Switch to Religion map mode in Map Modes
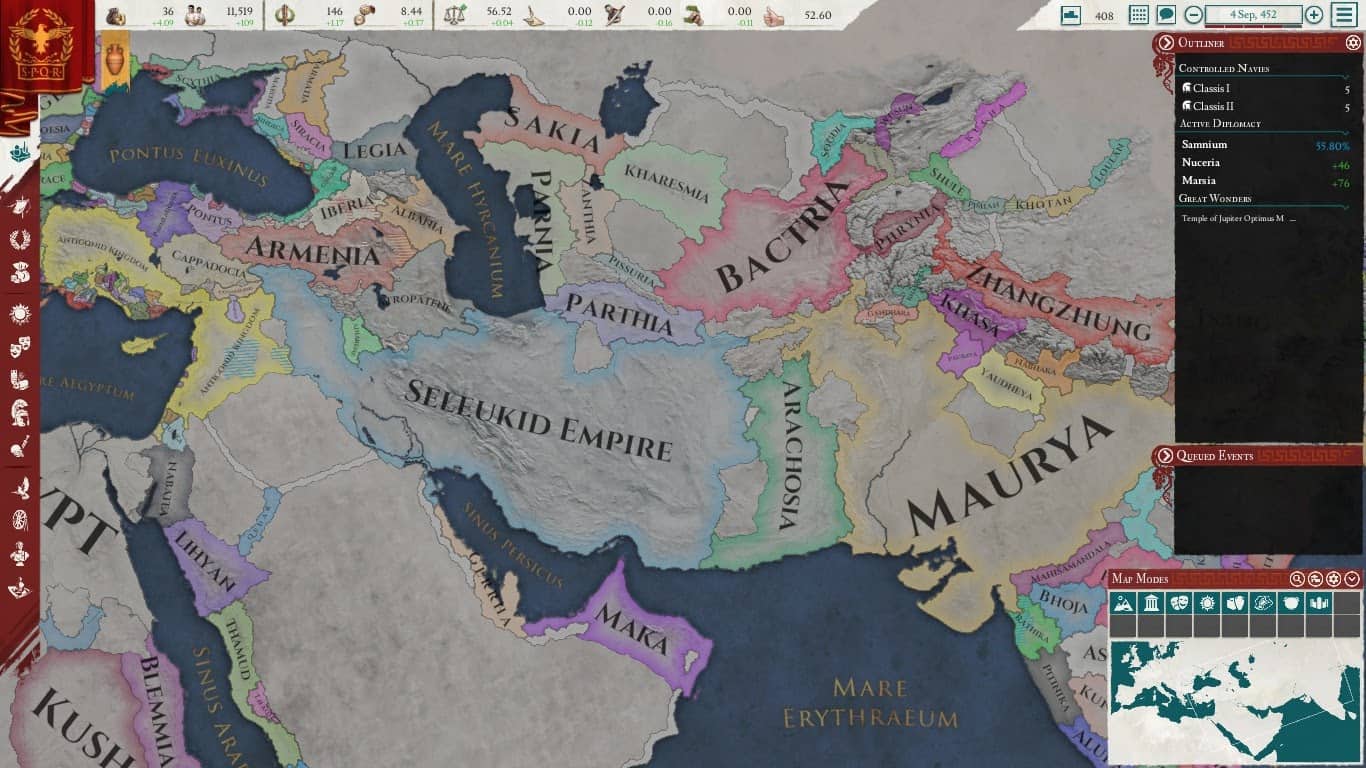The width and height of the screenshot is (1366, 768). click(x=1207, y=603)
